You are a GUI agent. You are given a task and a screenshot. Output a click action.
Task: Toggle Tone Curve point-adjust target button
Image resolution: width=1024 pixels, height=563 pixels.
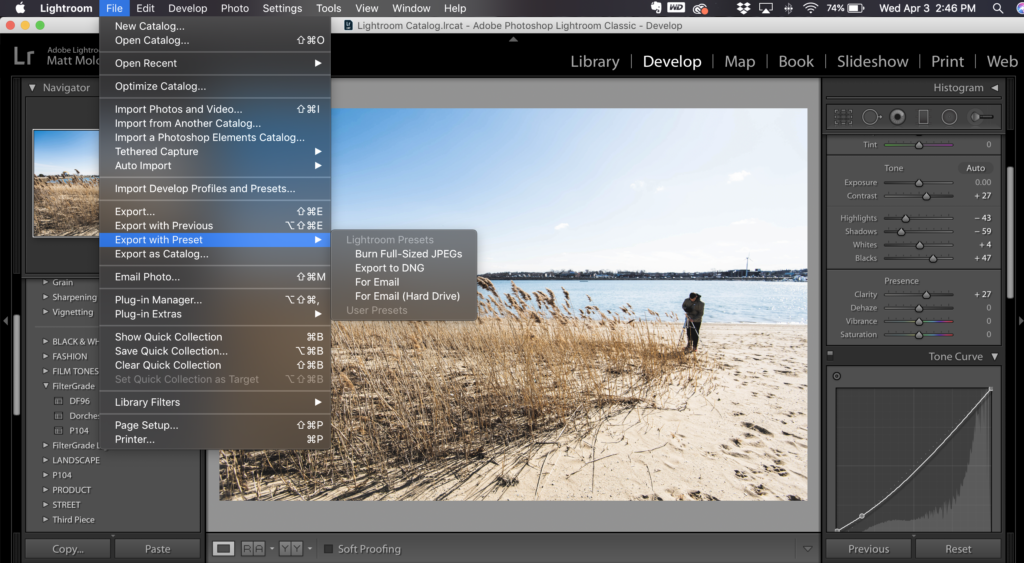837,376
